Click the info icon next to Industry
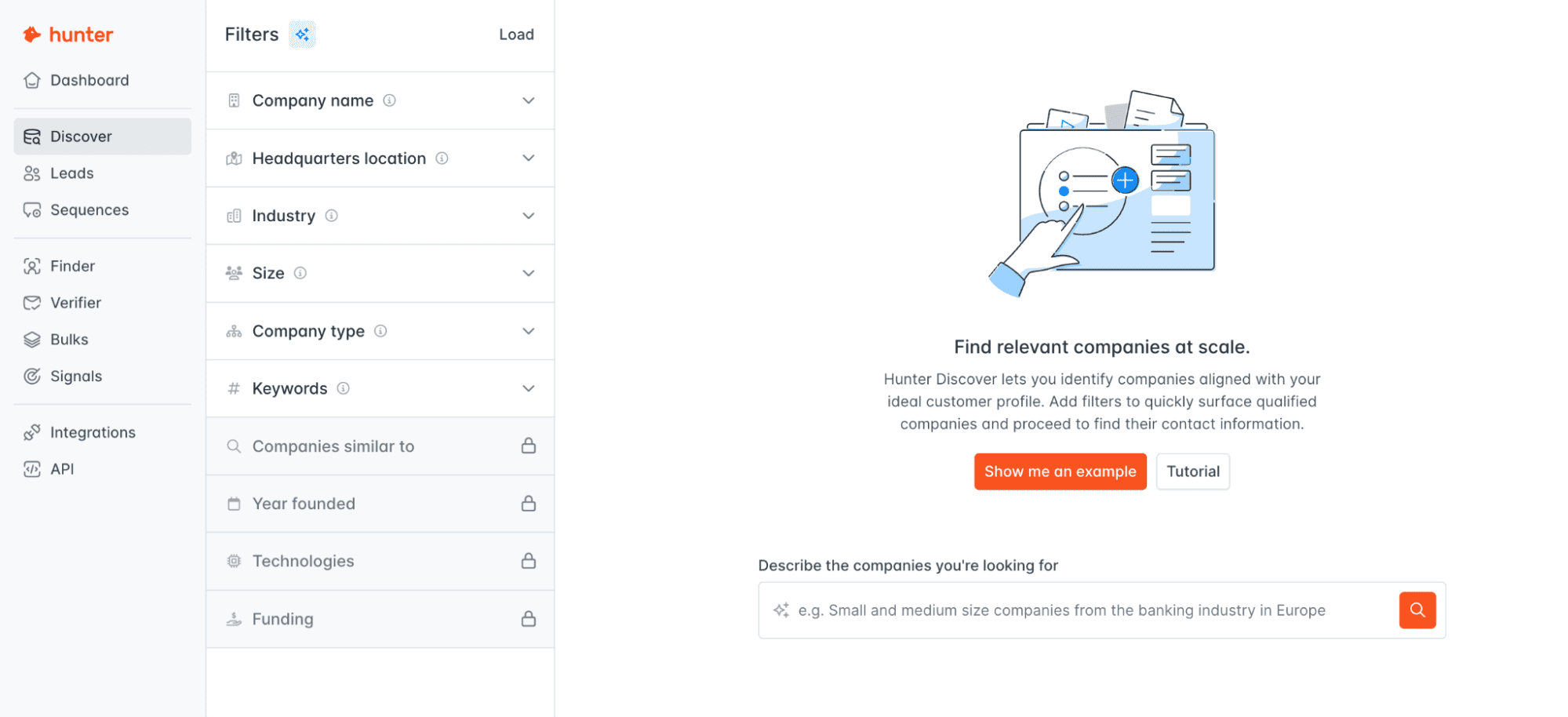 click(331, 216)
